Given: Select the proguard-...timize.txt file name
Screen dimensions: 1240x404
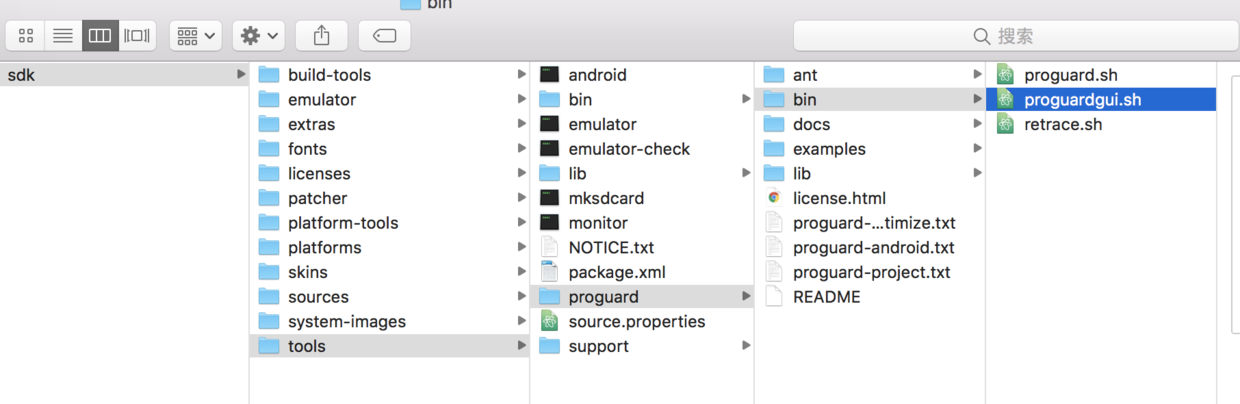Looking at the screenshot, I should click(874, 223).
